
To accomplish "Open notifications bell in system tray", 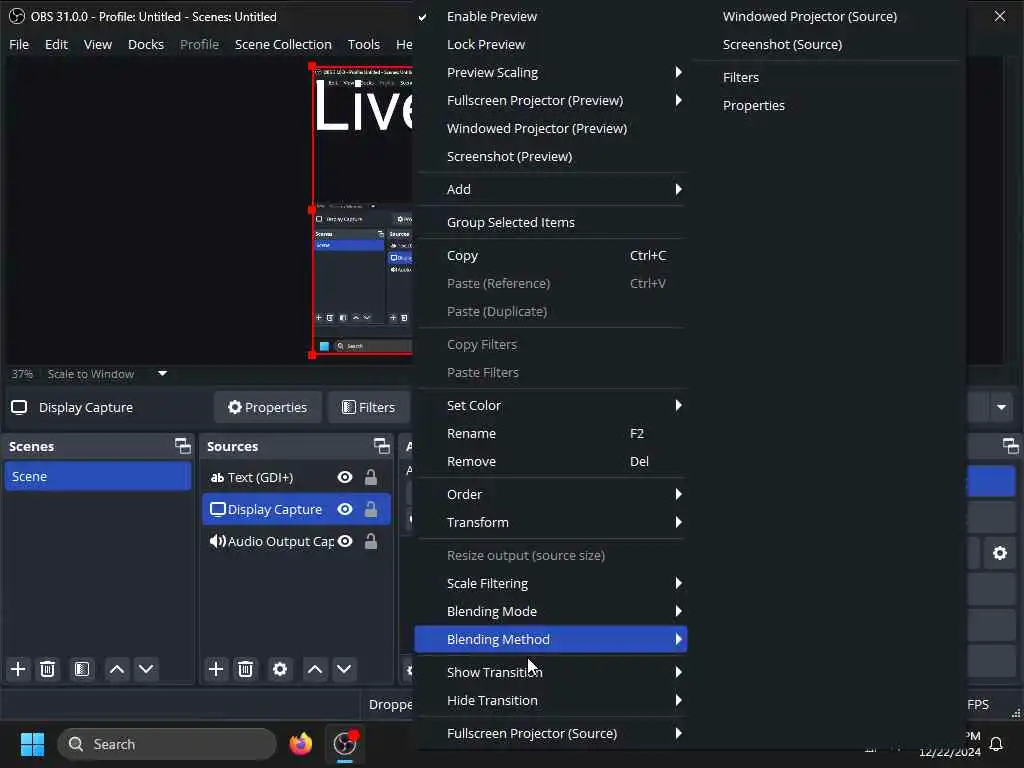I will (996, 744).
